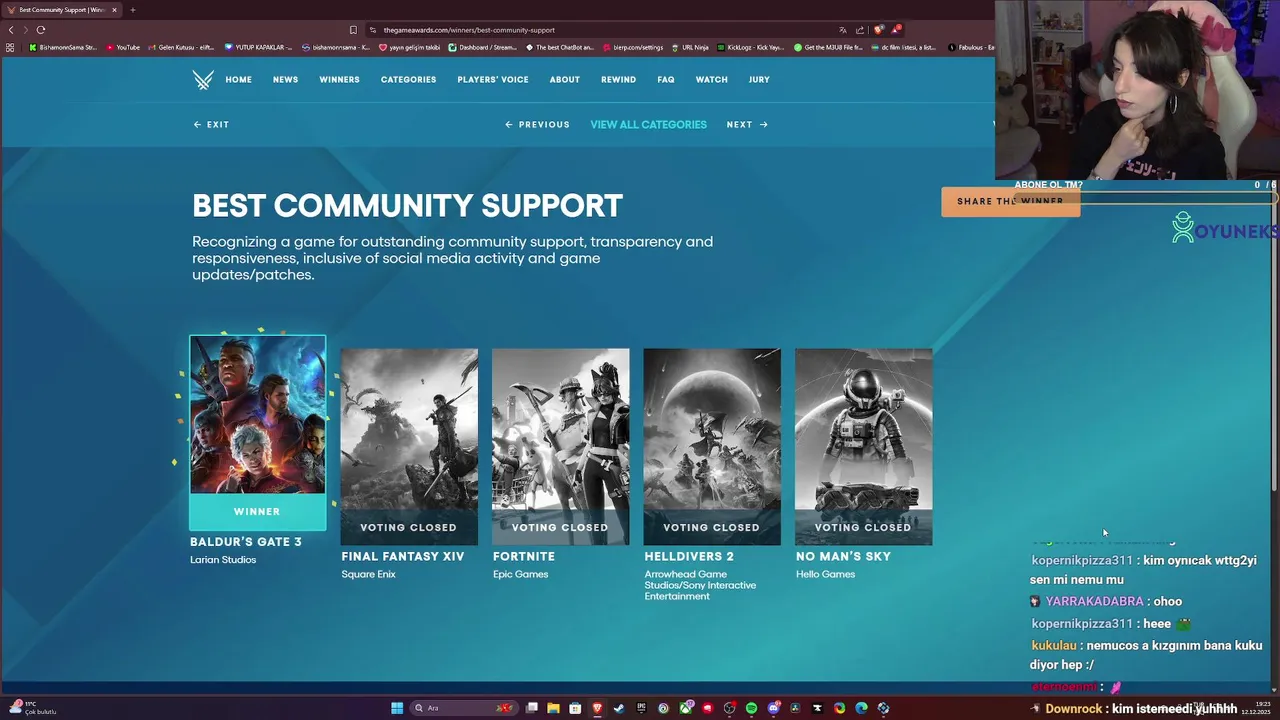The height and width of the screenshot is (720, 1280).
Task: Click the FORTNITE title text
Action: [523, 556]
